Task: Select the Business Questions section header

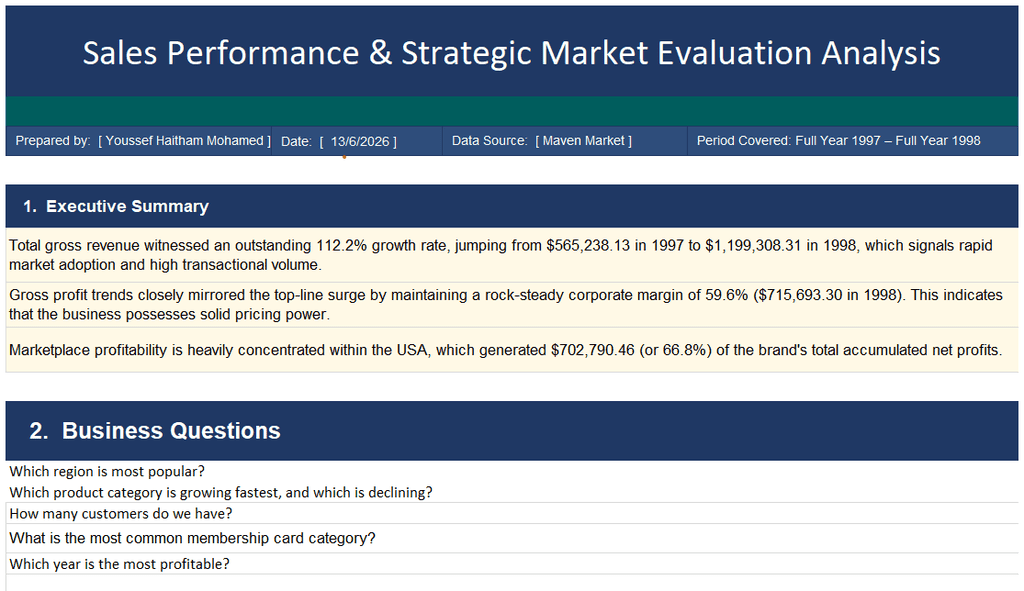Action: (511, 431)
